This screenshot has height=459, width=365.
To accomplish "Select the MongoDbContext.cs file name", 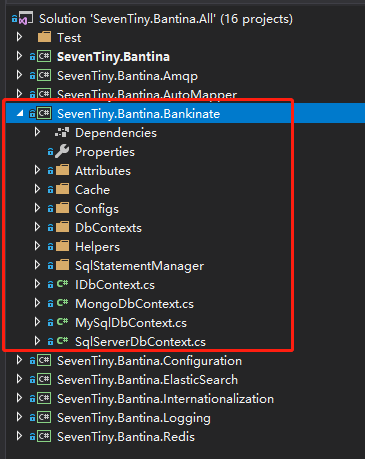I will [x=134, y=304].
